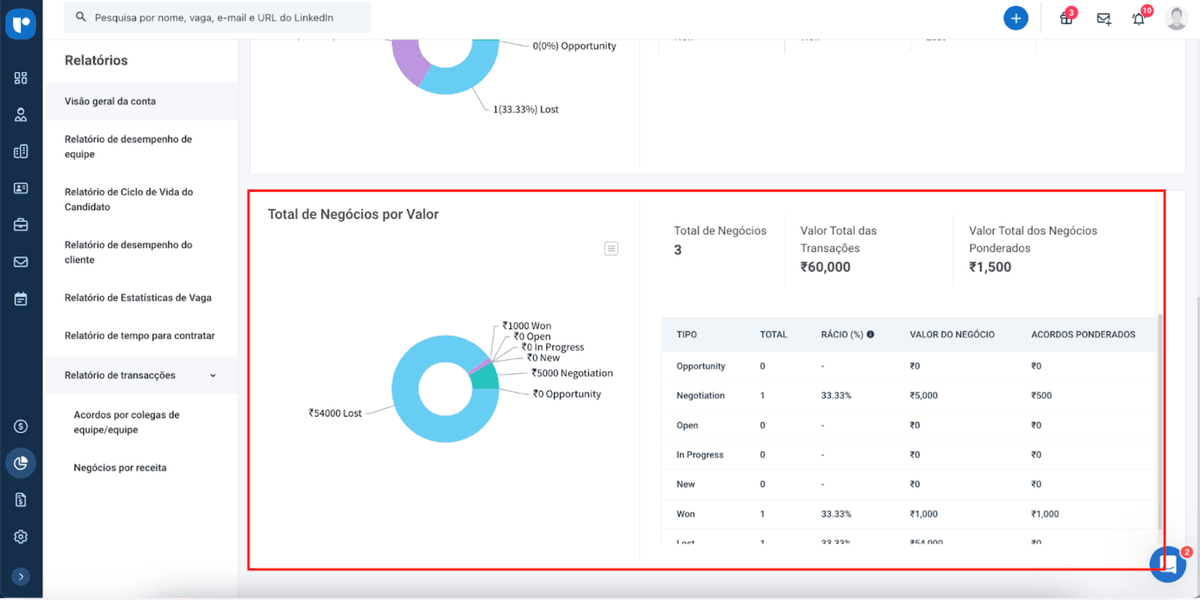Click the Rácio (%) info icon
This screenshot has height=600, width=1200.
pyautogui.click(x=870, y=334)
